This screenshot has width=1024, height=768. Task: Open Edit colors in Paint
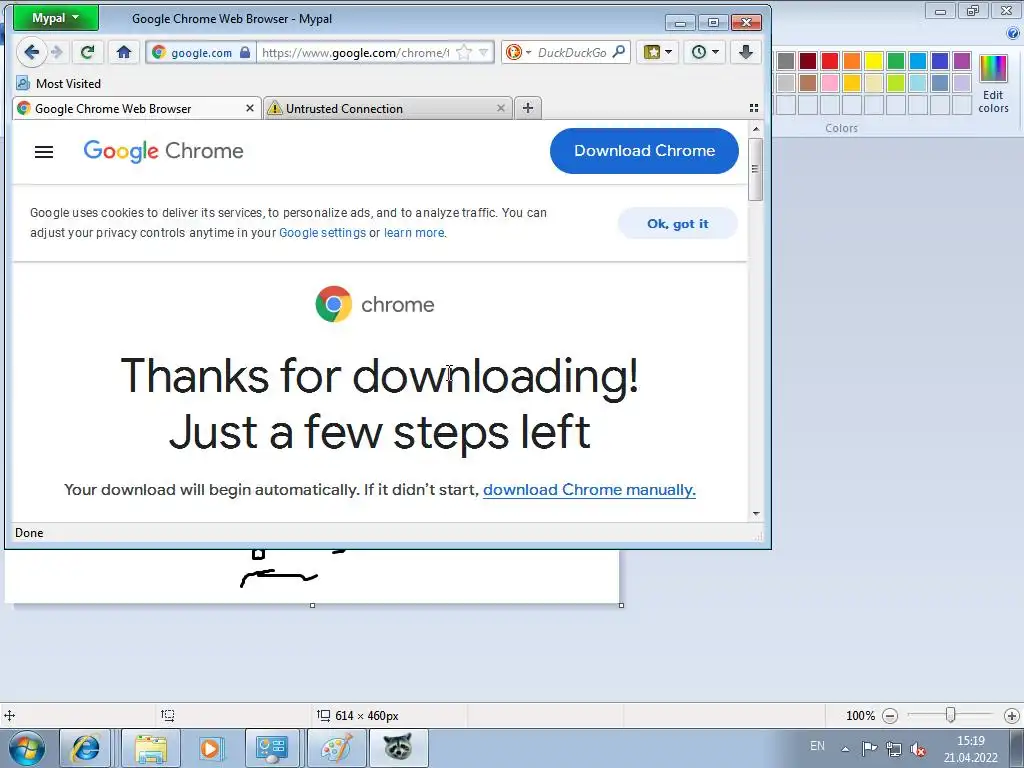[x=993, y=84]
